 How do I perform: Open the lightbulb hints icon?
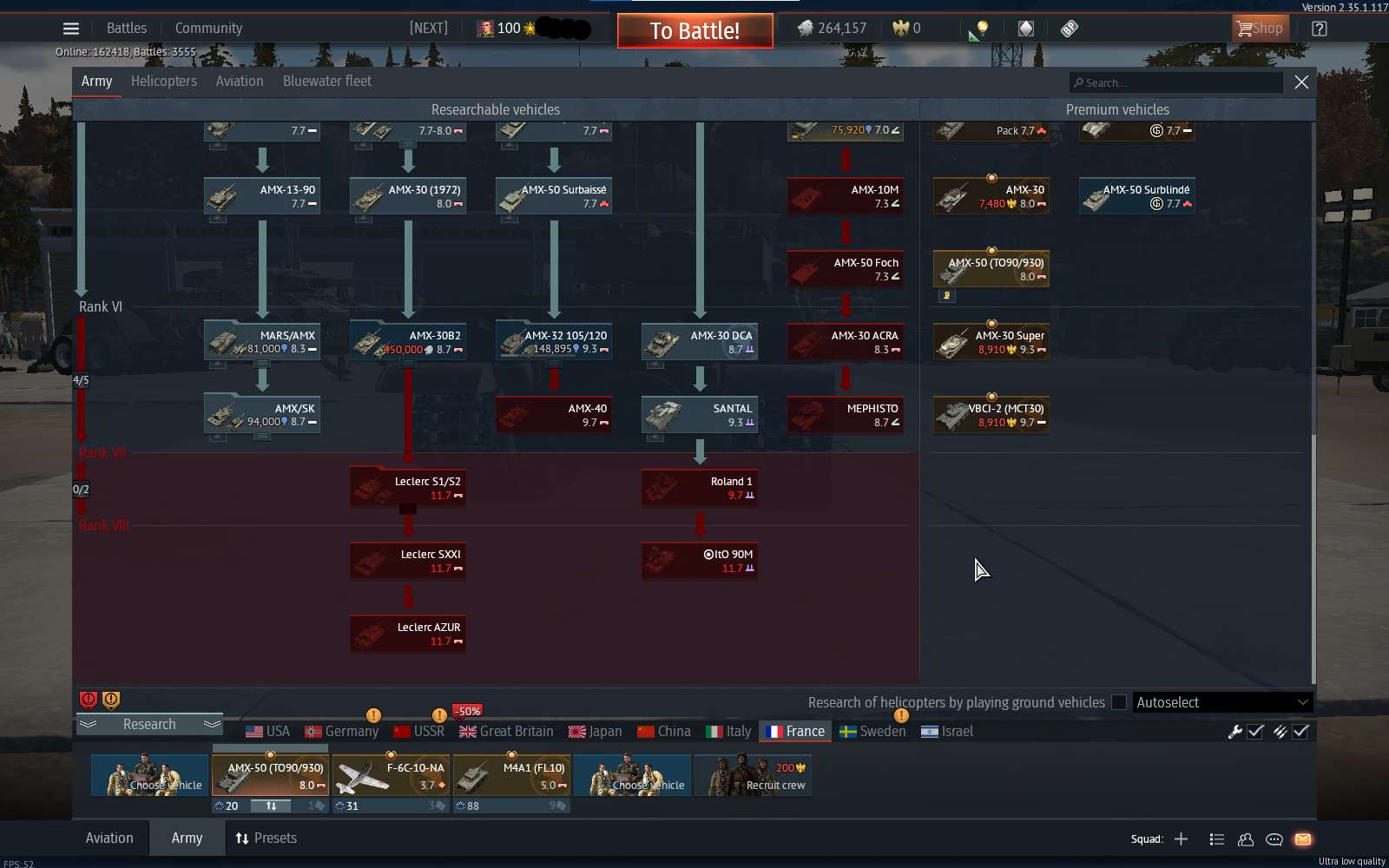point(982,29)
